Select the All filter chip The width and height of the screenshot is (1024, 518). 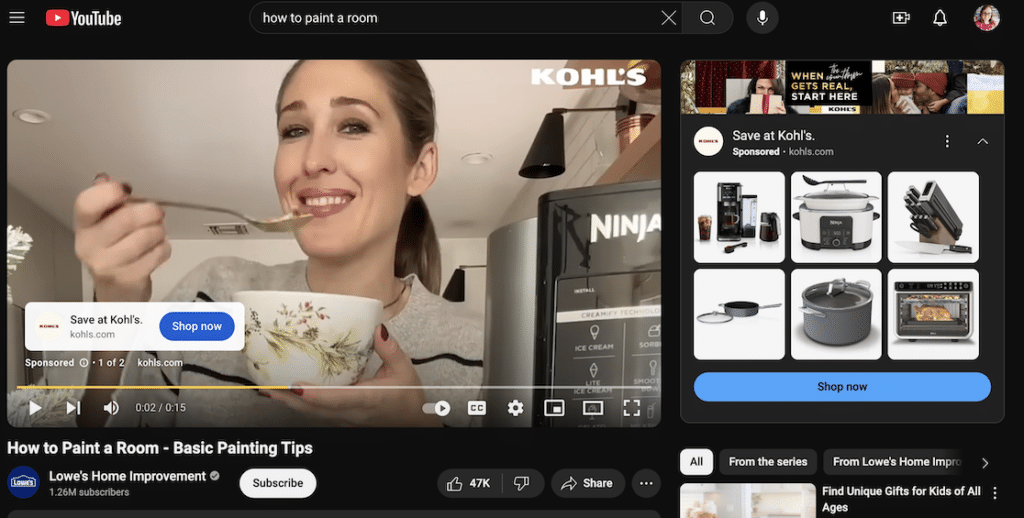[x=696, y=462]
